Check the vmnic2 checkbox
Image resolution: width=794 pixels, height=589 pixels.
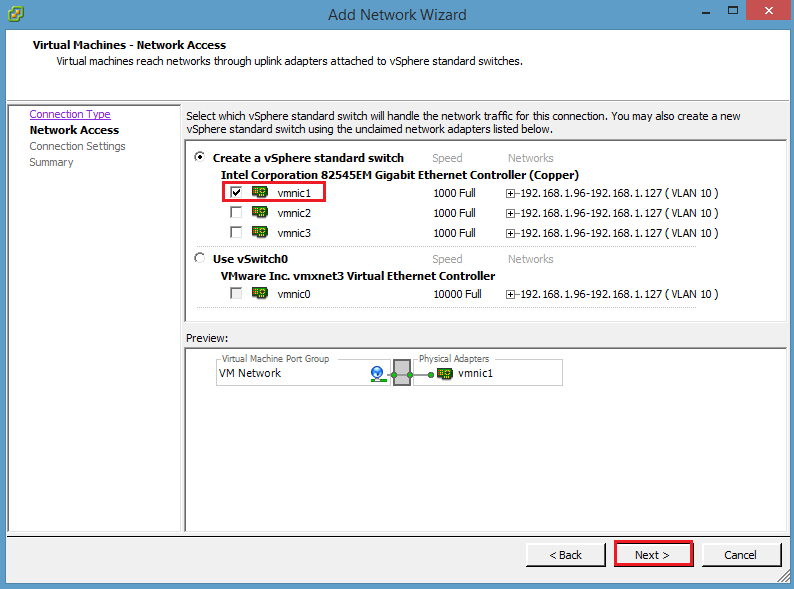click(236, 212)
